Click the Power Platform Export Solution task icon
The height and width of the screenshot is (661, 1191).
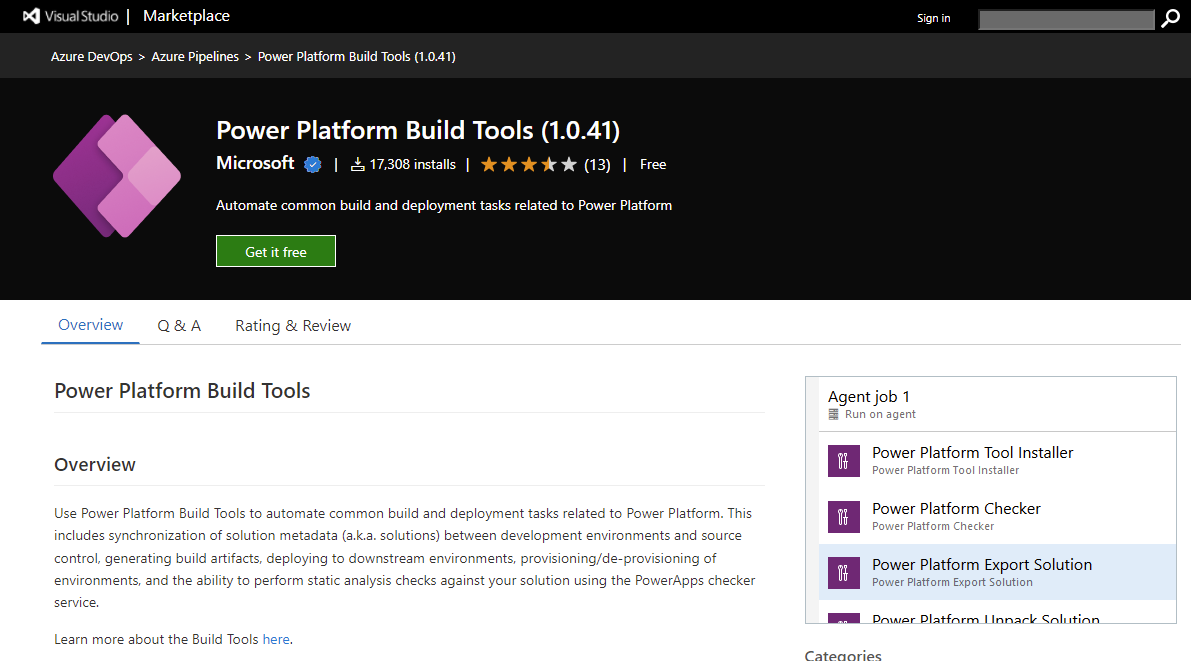[843, 573]
